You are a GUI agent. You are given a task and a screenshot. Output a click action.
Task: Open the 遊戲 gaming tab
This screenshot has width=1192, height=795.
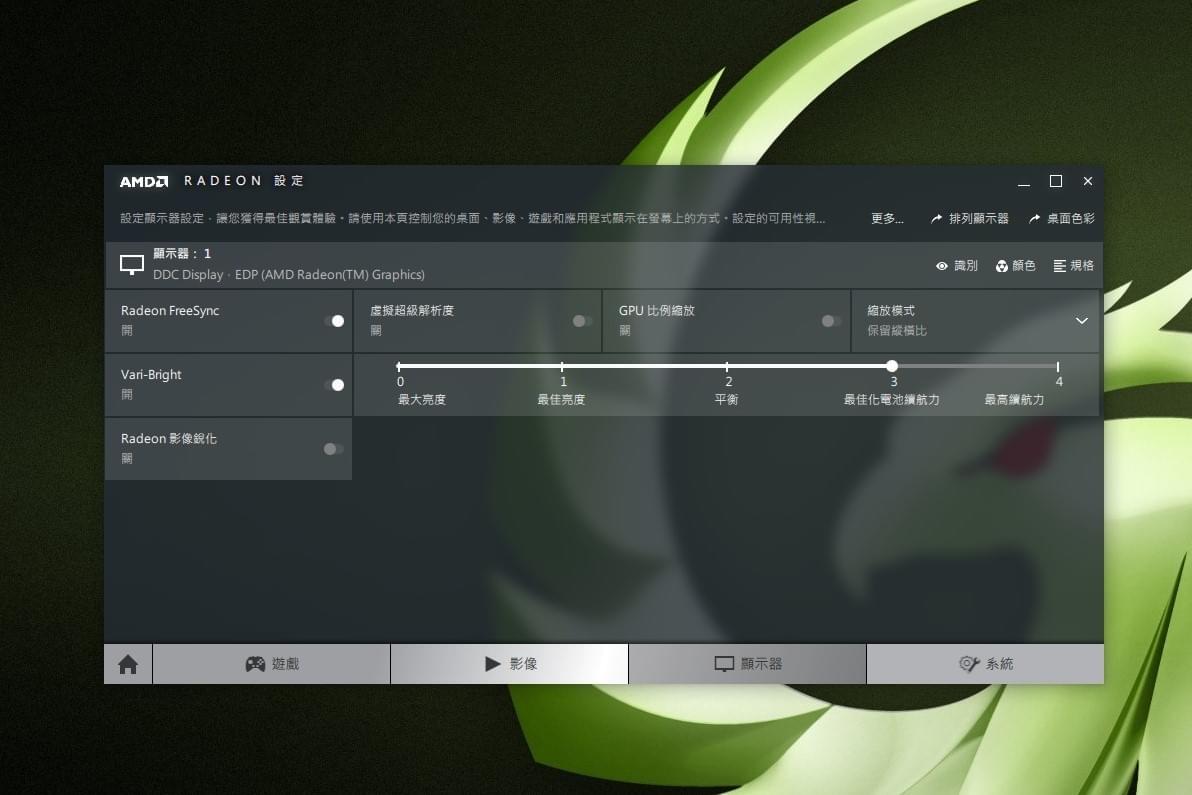[x=272, y=664]
